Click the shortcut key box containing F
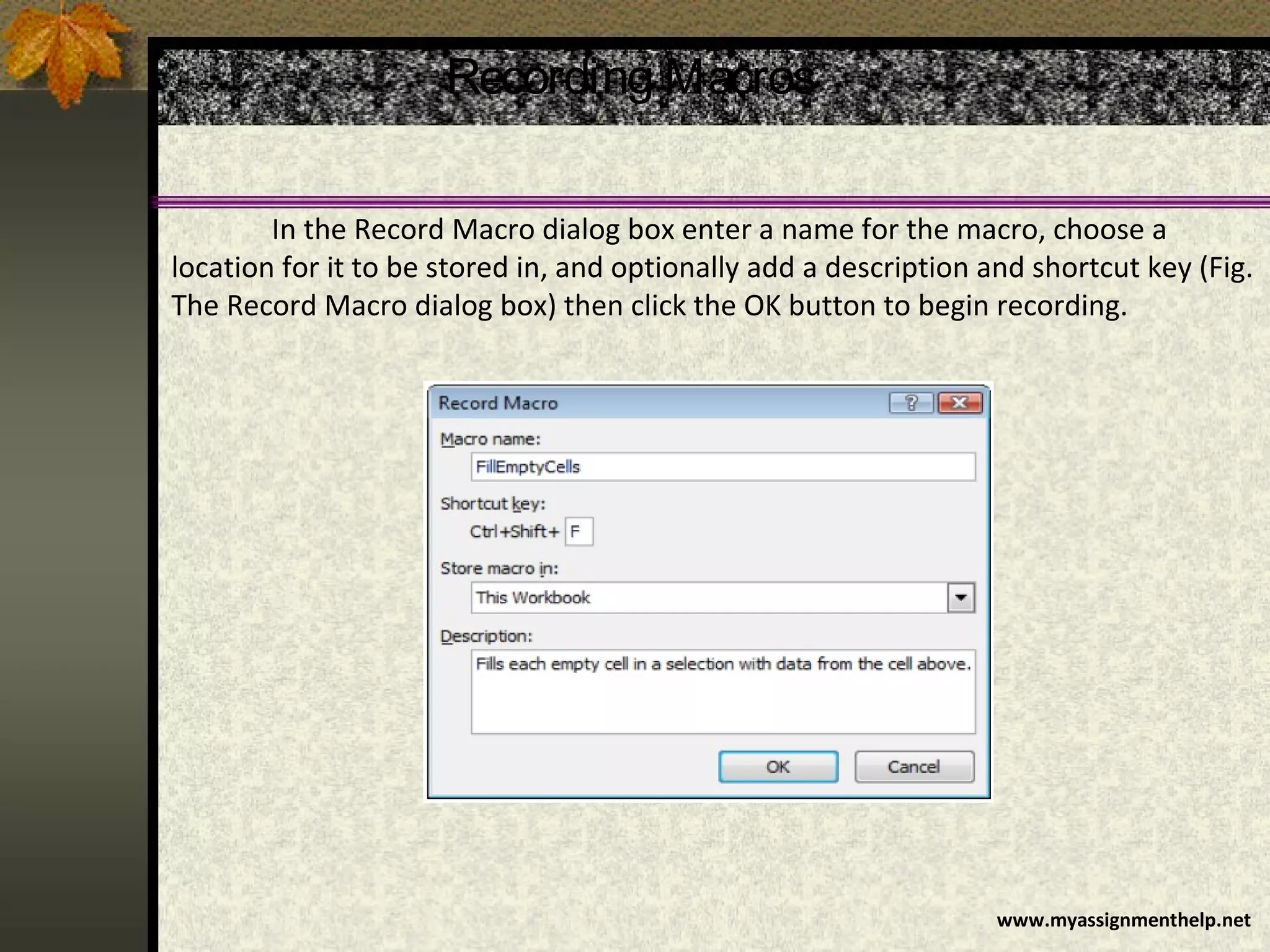This screenshot has width=1270, height=952. 579,531
